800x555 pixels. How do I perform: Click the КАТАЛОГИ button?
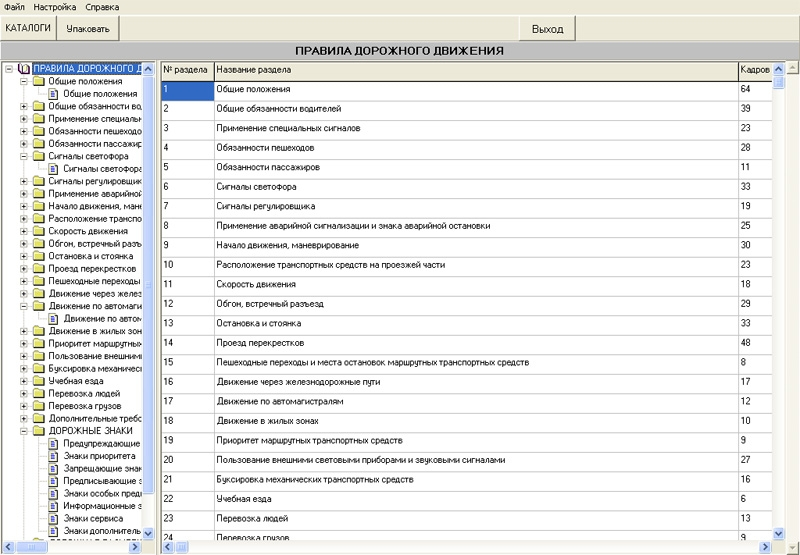28,28
